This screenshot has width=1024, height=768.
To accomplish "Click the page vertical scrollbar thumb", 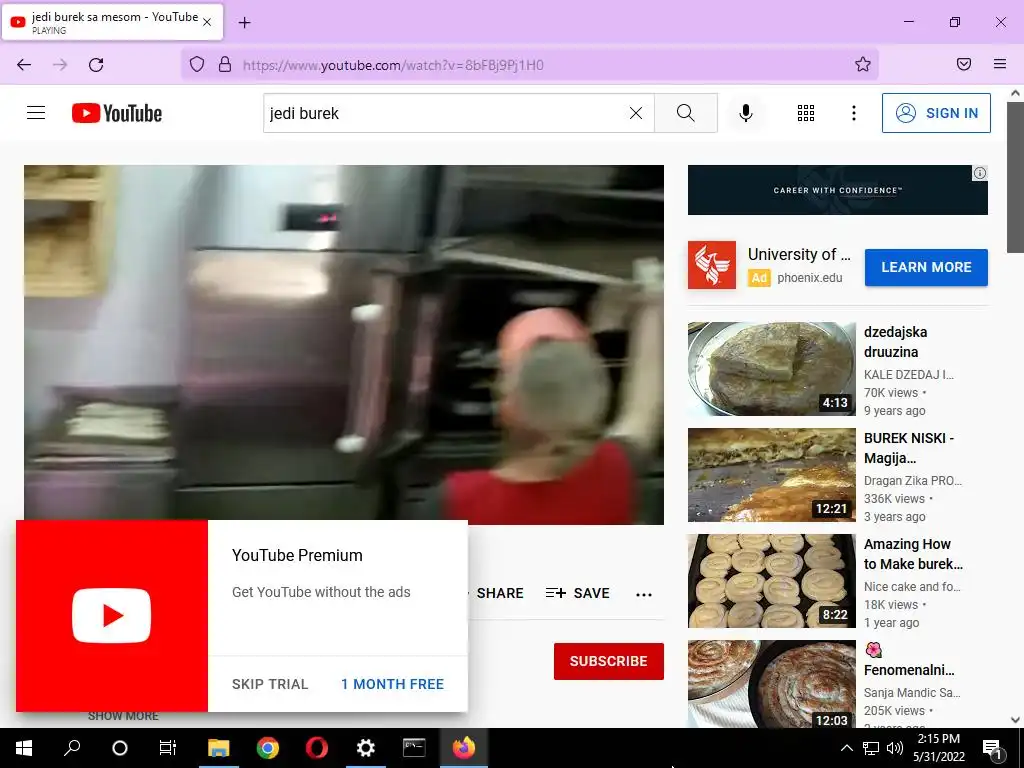I will pos(1015,176).
